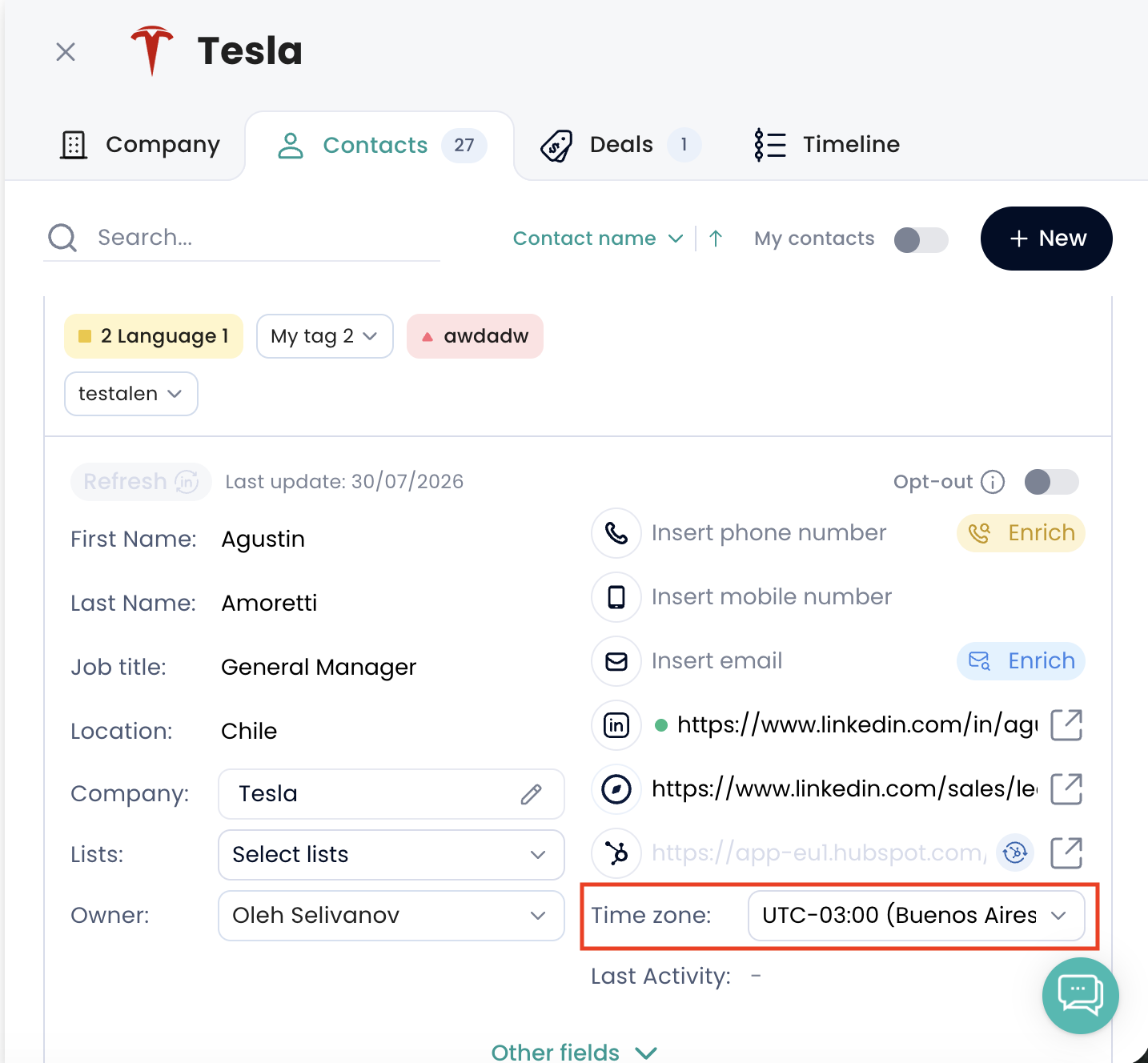Click the Last Name value Amoretti
Image resolution: width=1148 pixels, height=1063 pixels.
[x=269, y=604]
